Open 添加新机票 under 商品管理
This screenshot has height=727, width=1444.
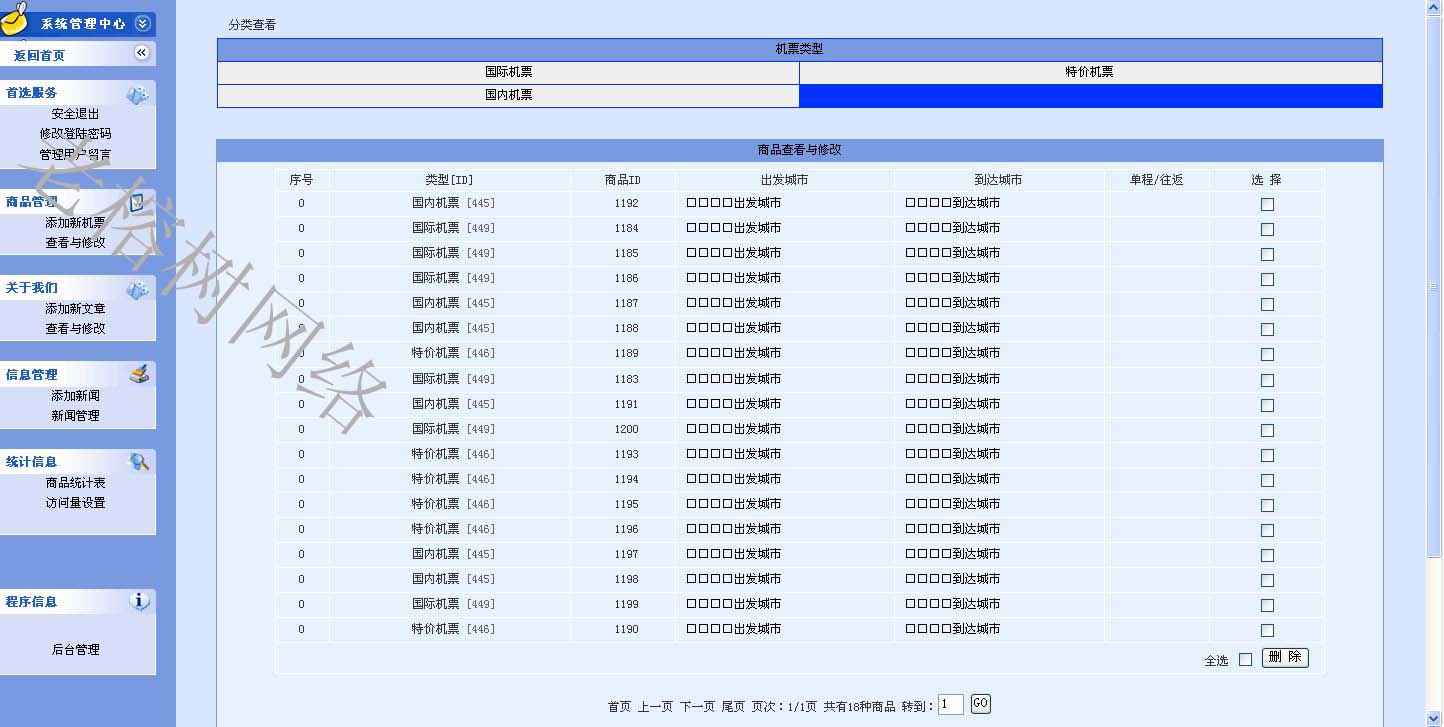tap(75, 222)
